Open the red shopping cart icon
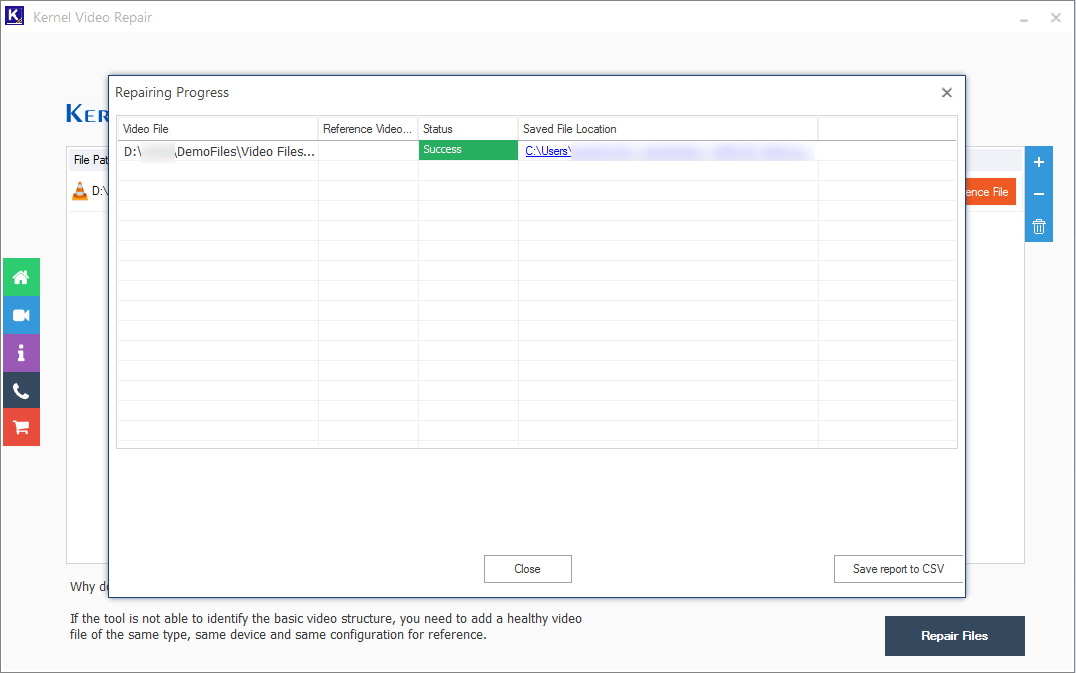The width and height of the screenshot is (1076, 673). (21, 427)
